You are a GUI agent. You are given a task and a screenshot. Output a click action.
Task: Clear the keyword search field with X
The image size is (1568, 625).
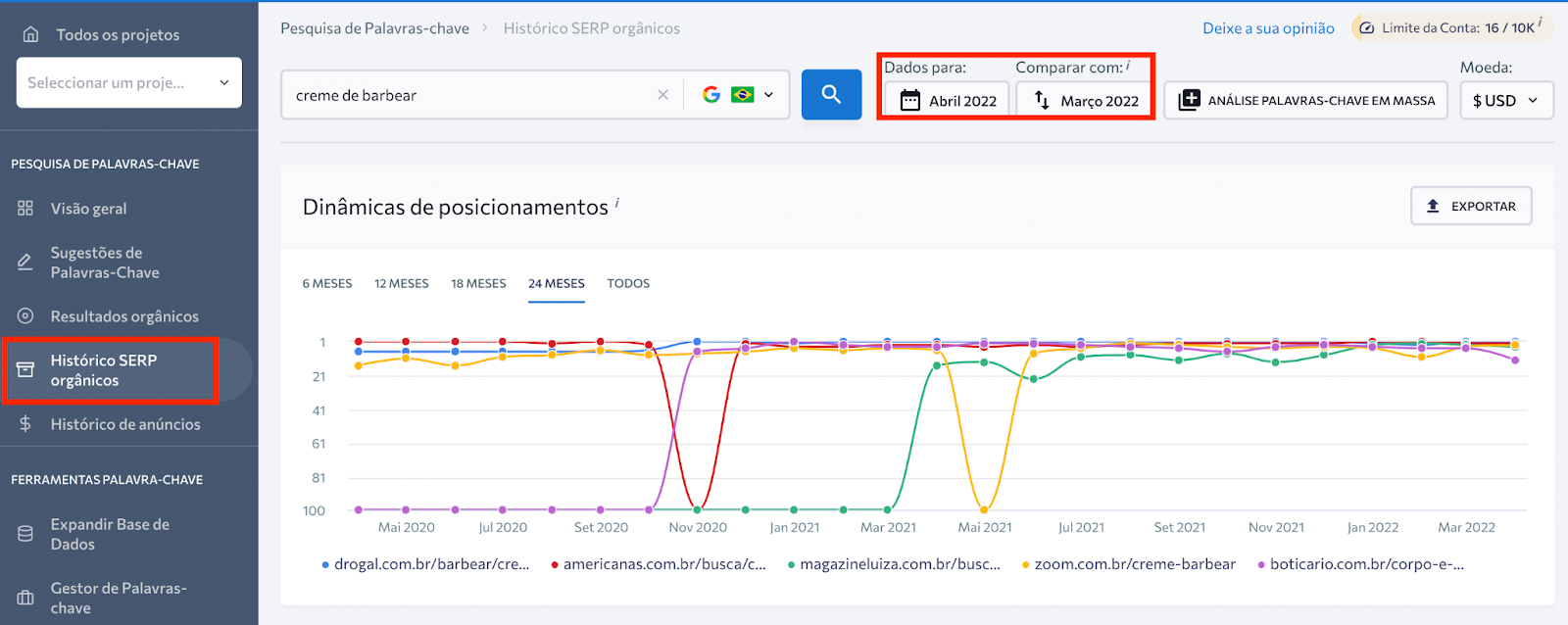(x=662, y=95)
